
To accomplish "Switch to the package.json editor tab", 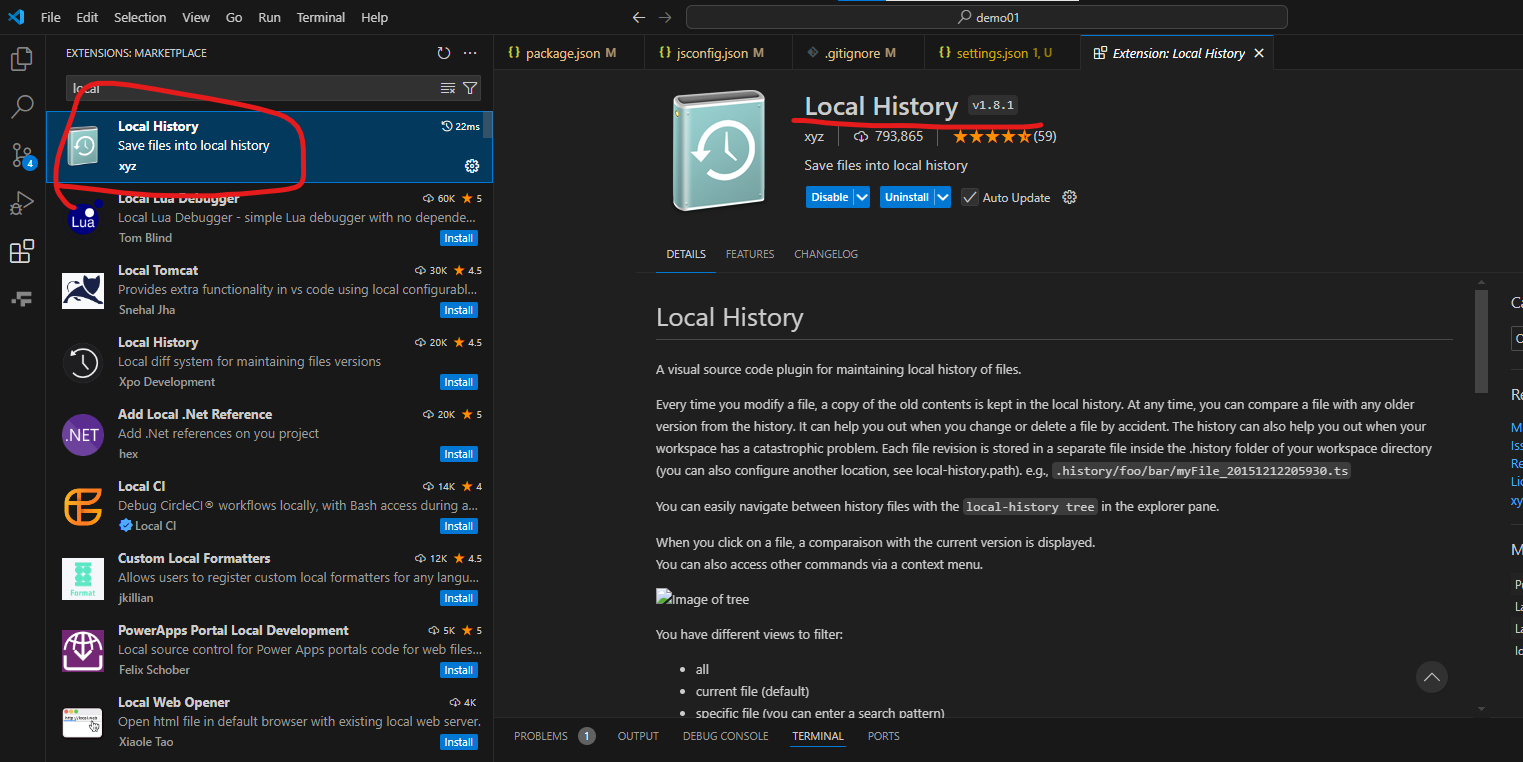I will pyautogui.click(x=568, y=53).
